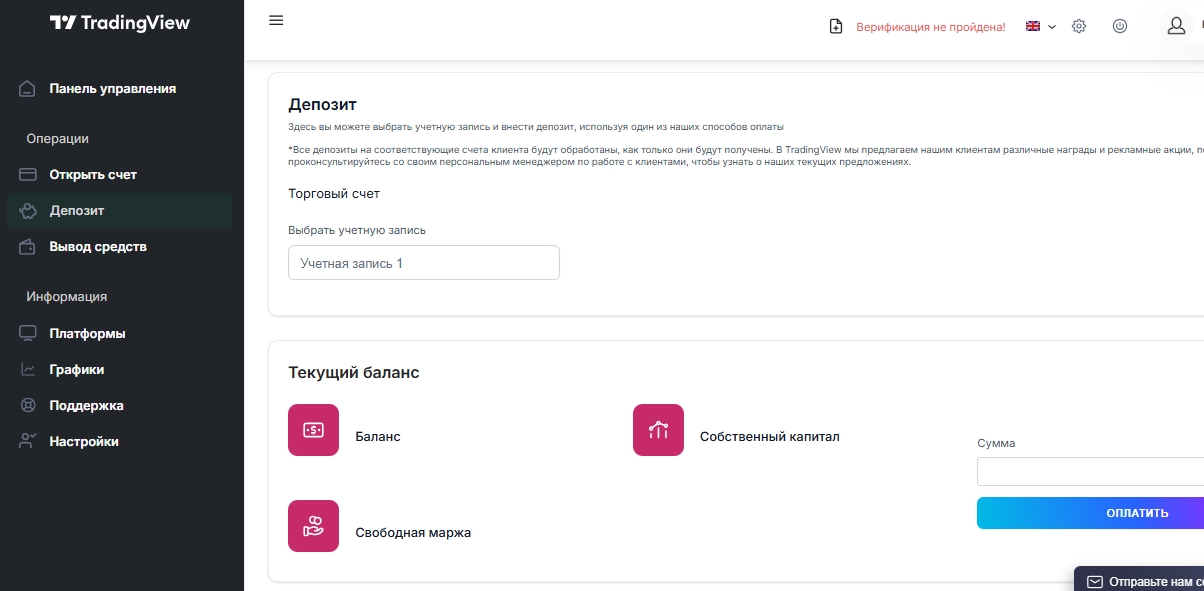Screen dimensions: 1204x591
Task: Click the Сумма amount input field
Action: click(x=1090, y=471)
